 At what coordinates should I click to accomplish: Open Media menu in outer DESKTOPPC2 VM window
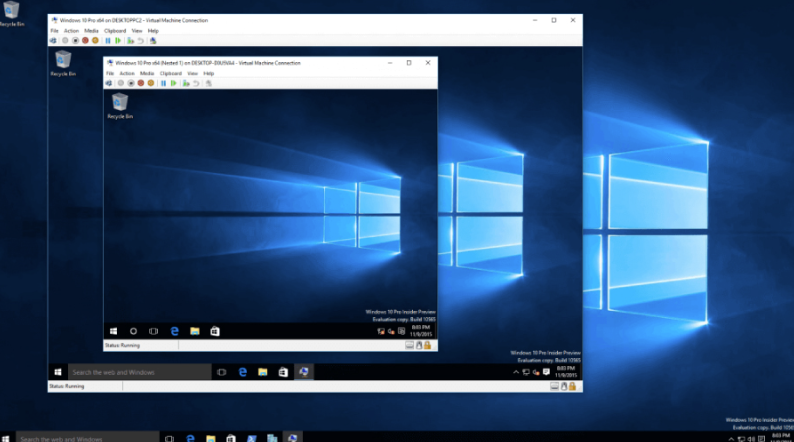coord(91,31)
